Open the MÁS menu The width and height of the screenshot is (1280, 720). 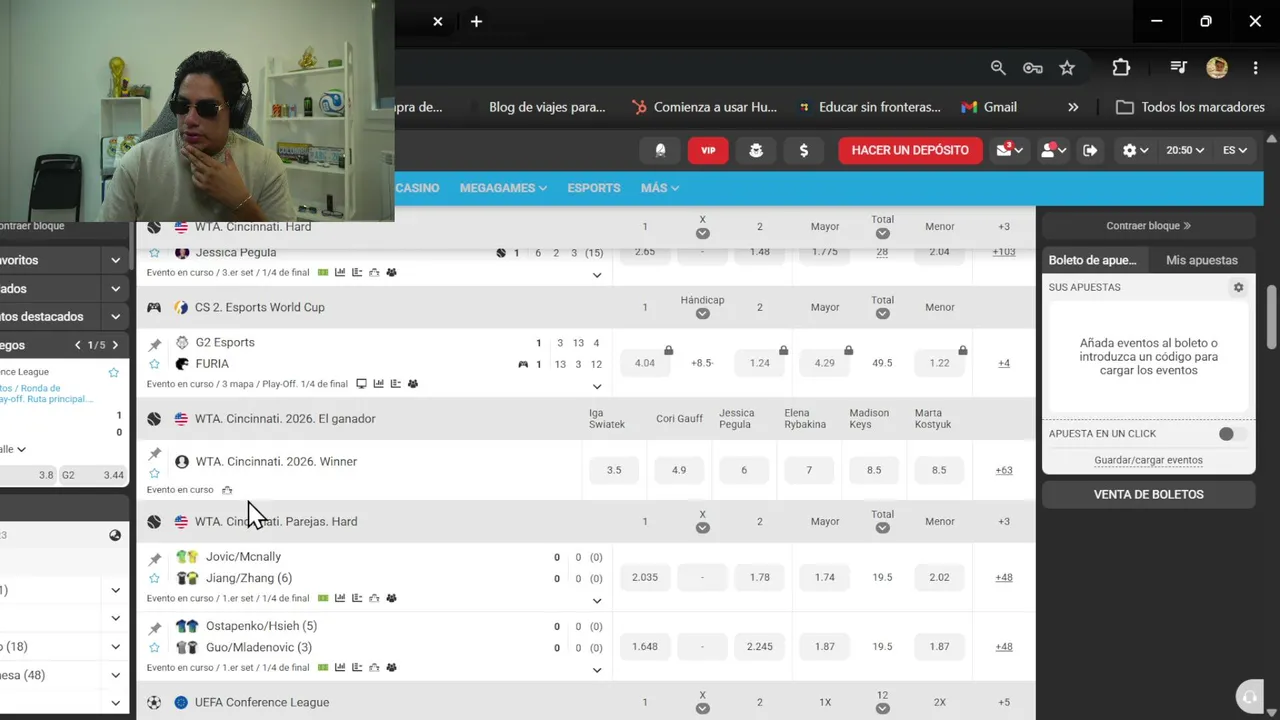tap(660, 188)
